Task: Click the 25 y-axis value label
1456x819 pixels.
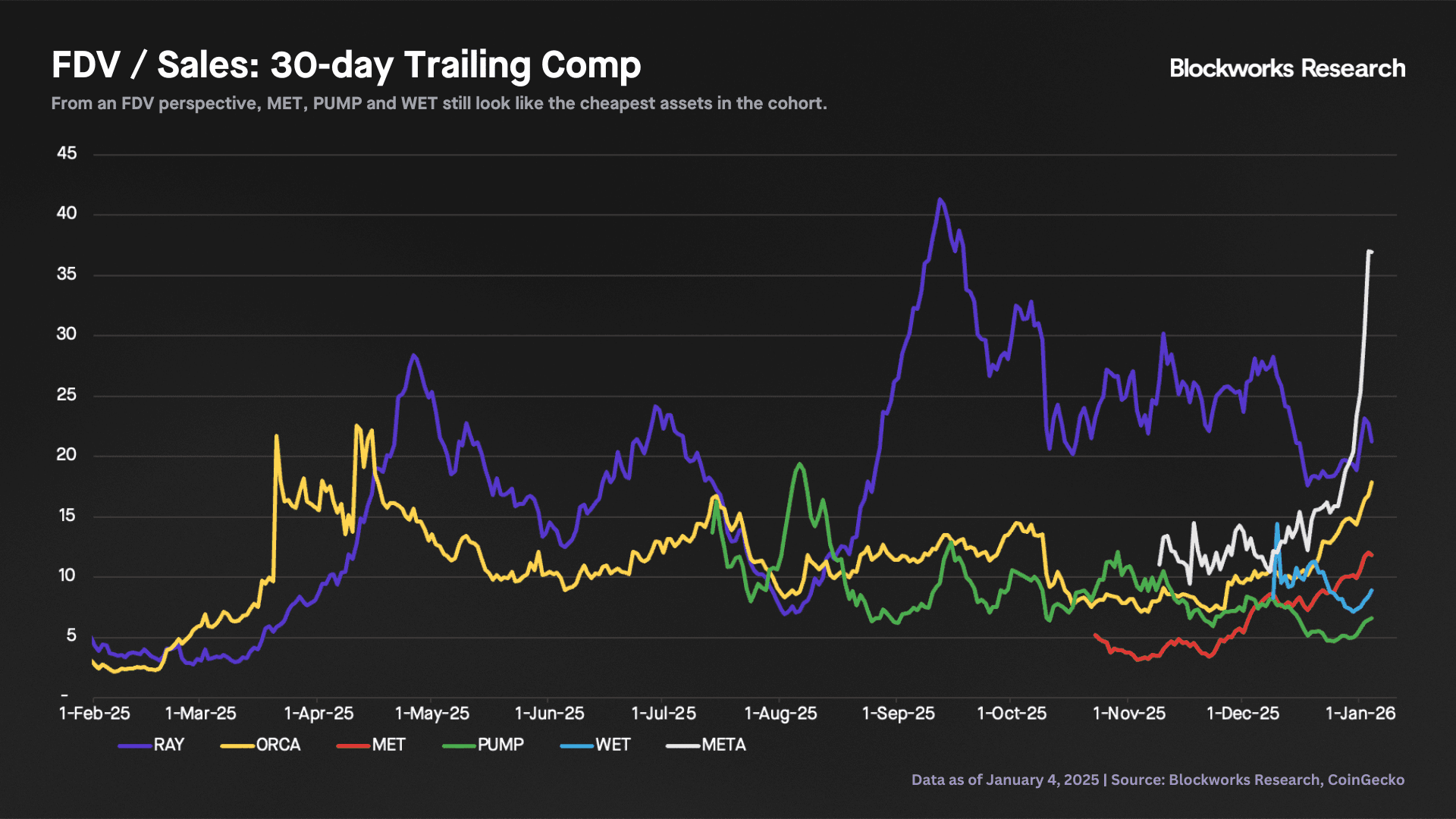Action: coord(67,395)
